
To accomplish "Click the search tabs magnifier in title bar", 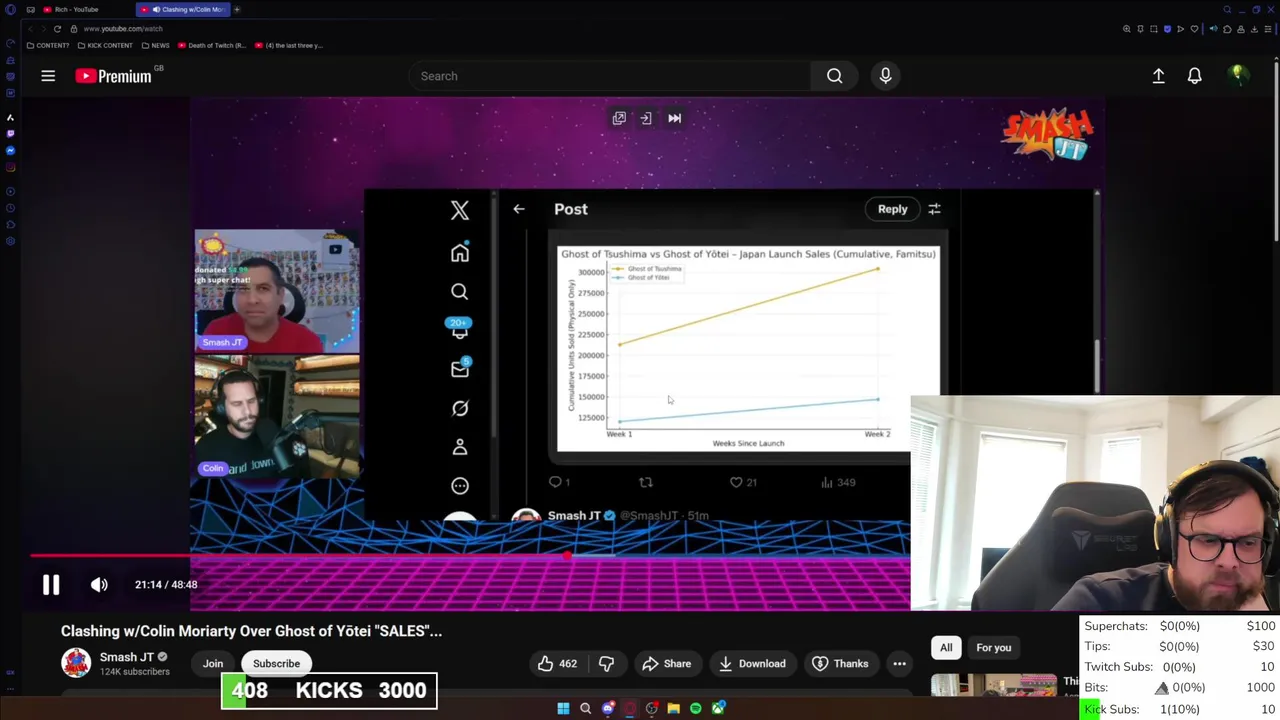I will click(x=1227, y=9).
